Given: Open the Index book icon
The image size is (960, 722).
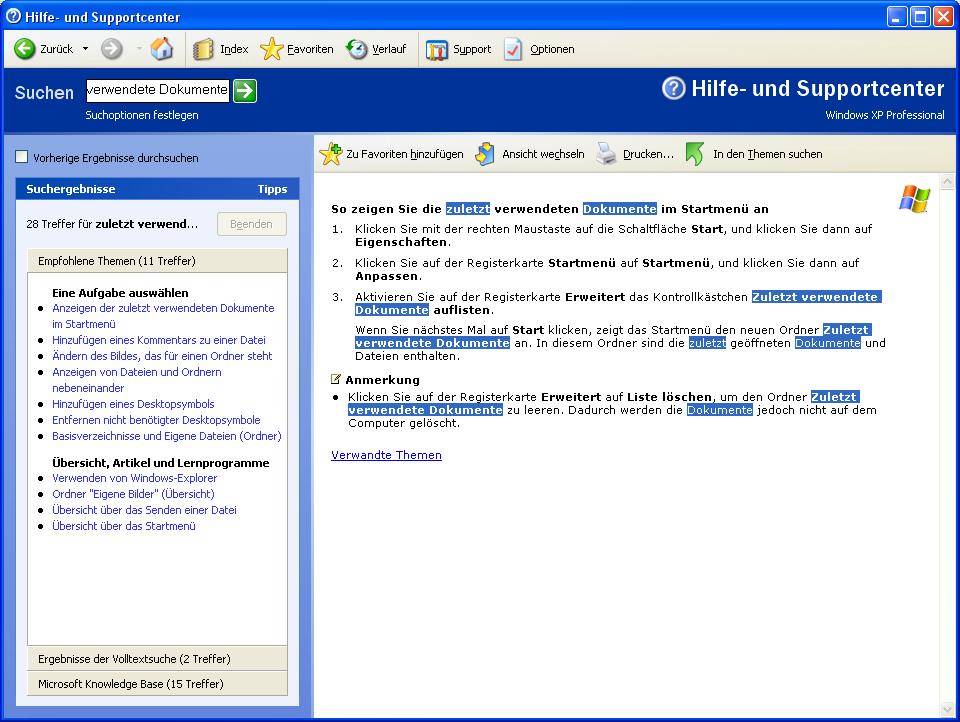Looking at the screenshot, I should tap(204, 49).
